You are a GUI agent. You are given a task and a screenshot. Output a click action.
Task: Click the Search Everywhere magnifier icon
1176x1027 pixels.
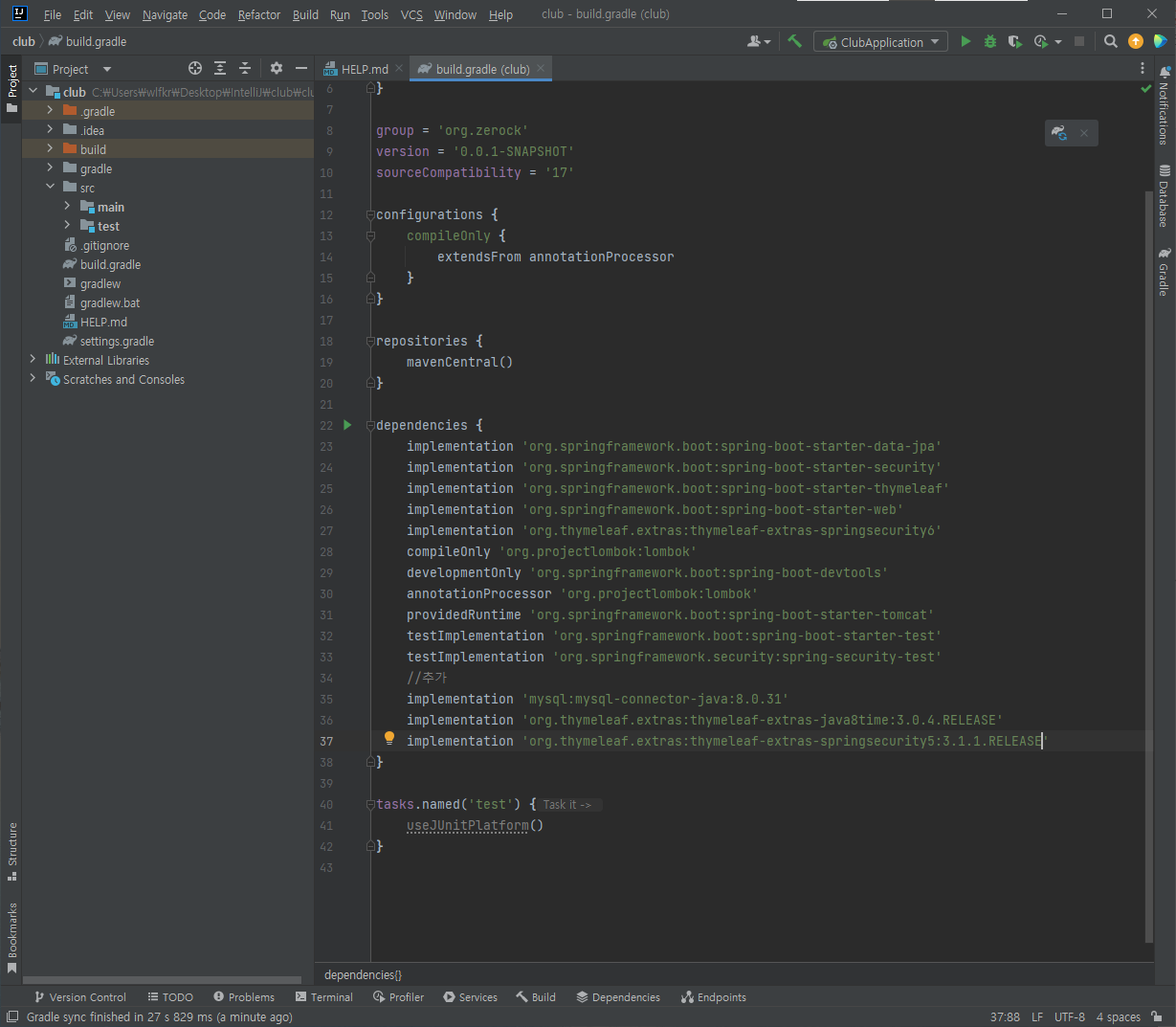coord(1110,41)
